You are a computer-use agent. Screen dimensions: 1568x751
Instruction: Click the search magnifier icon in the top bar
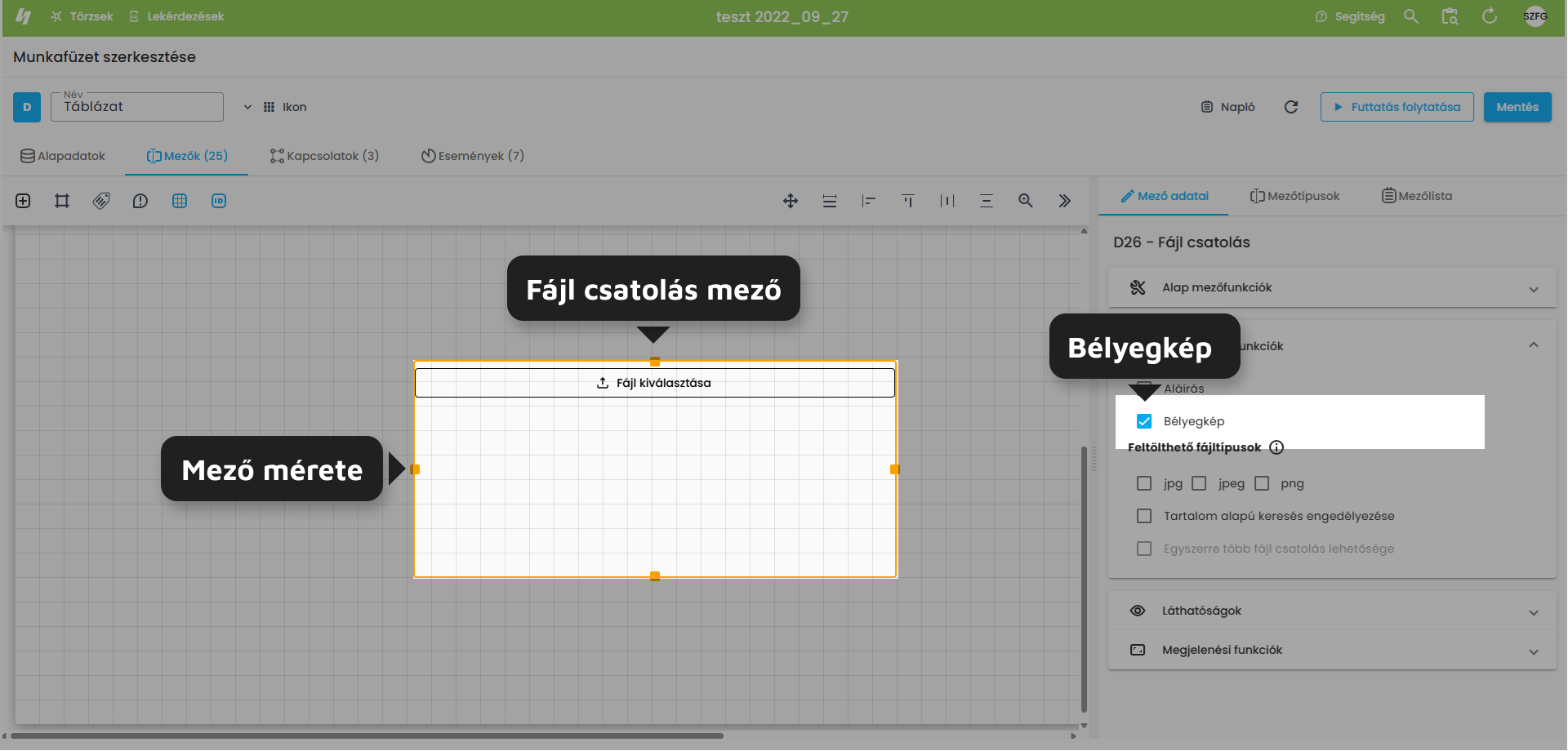1411,16
